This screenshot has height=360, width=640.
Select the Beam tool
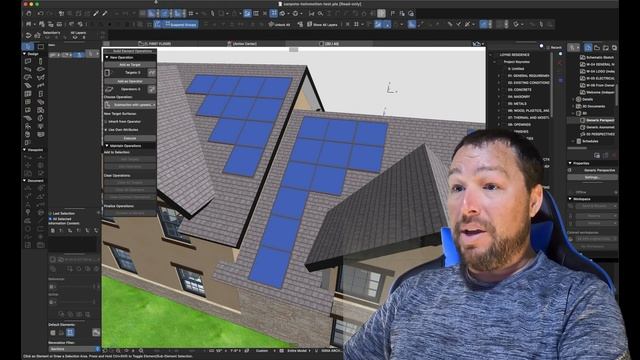click(x=28, y=69)
